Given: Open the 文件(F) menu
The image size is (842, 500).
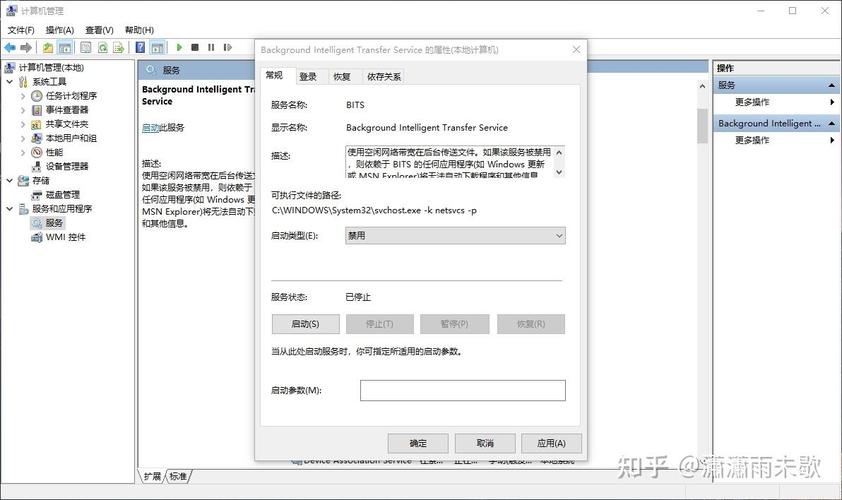Looking at the screenshot, I should (21, 30).
